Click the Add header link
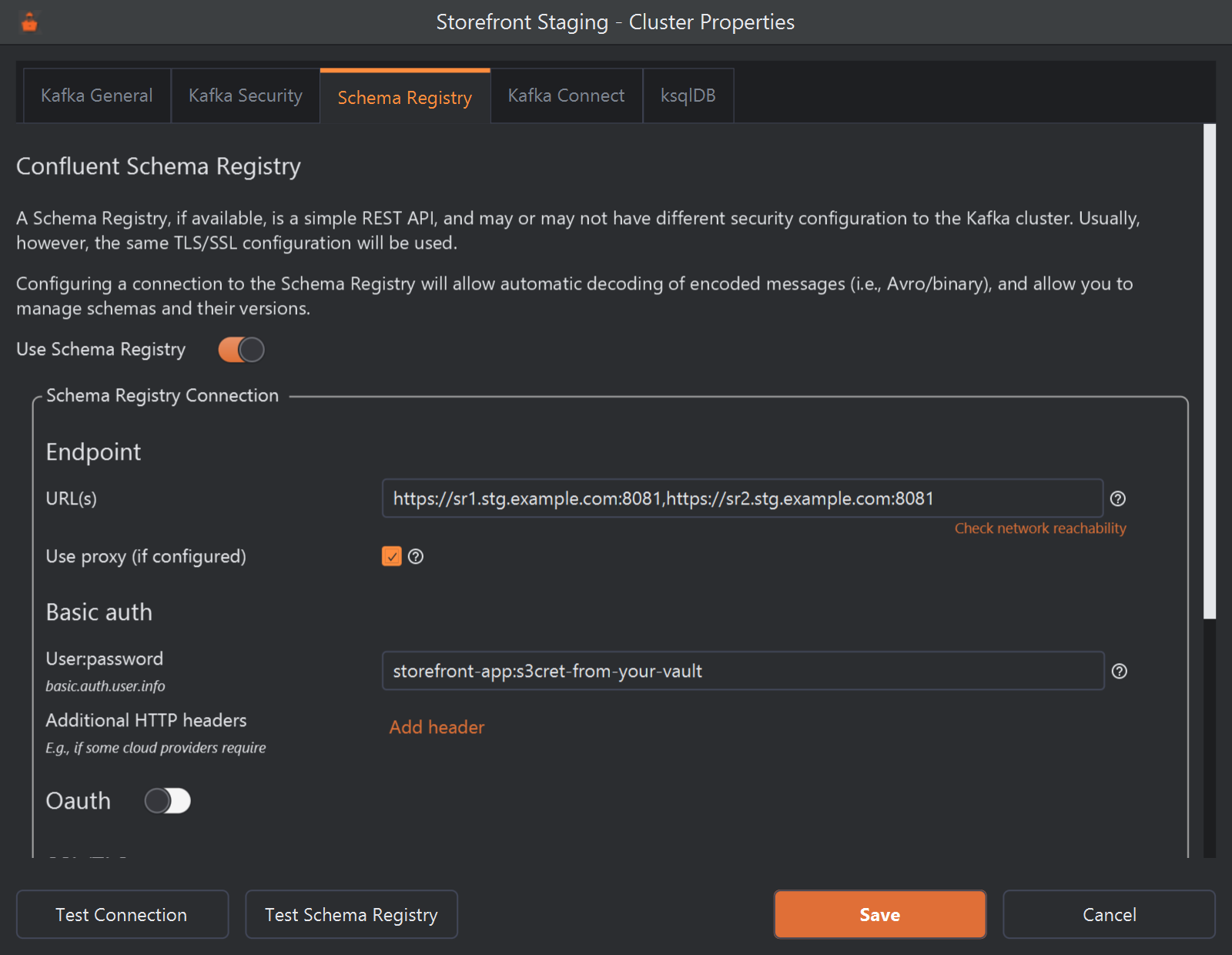Image resolution: width=1232 pixels, height=955 pixels. coord(437,727)
